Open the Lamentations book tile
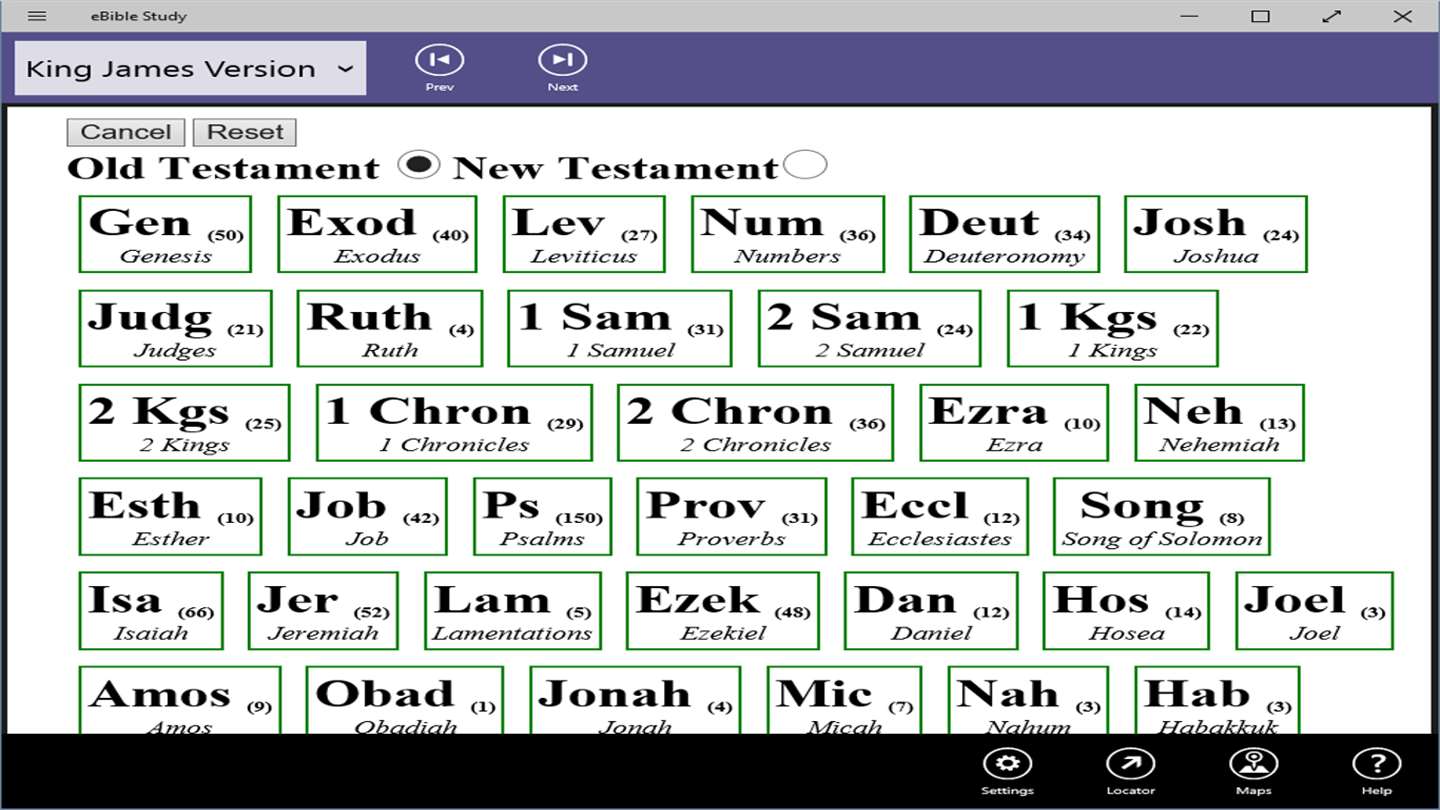The image size is (1440, 810). click(513, 611)
